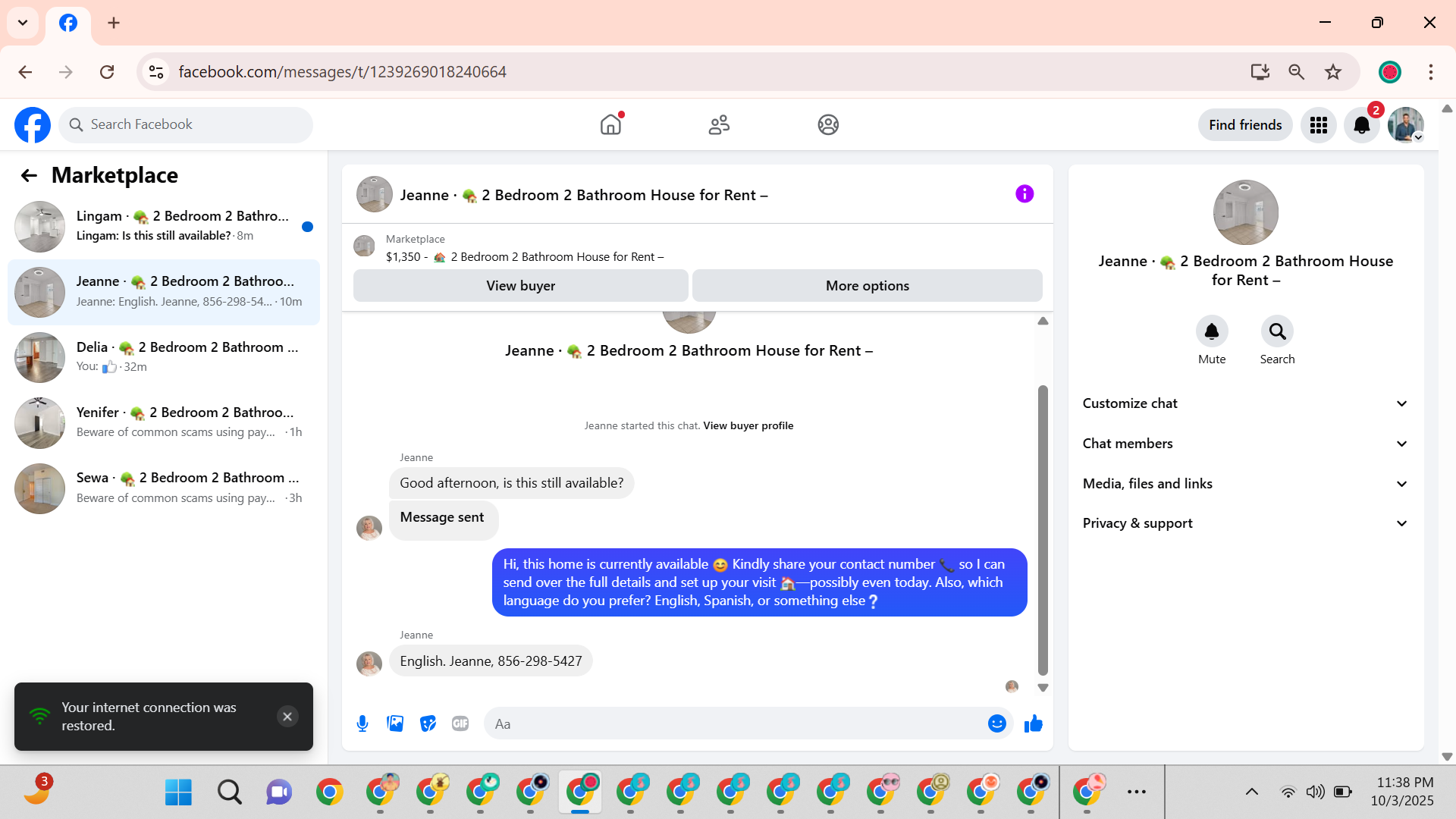Click the Search Facebook field

click(x=186, y=124)
